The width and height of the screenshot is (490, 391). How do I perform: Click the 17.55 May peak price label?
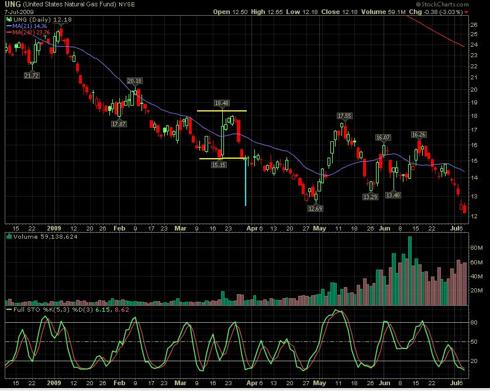pyautogui.click(x=344, y=116)
